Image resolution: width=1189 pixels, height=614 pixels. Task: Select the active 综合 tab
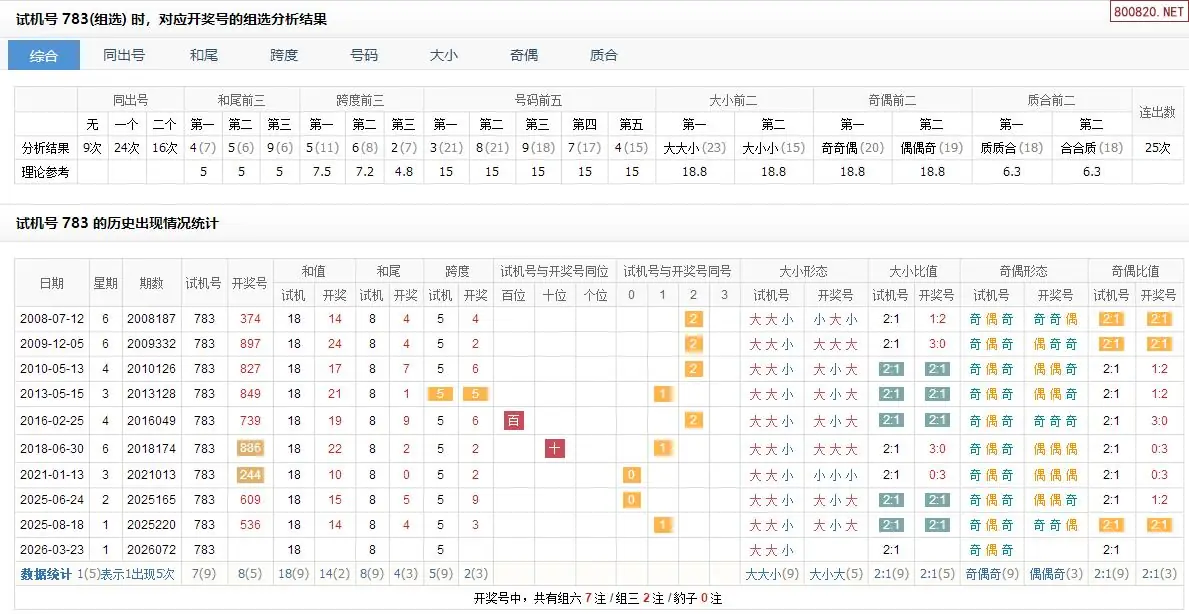pyautogui.click(x=44, y=55)
